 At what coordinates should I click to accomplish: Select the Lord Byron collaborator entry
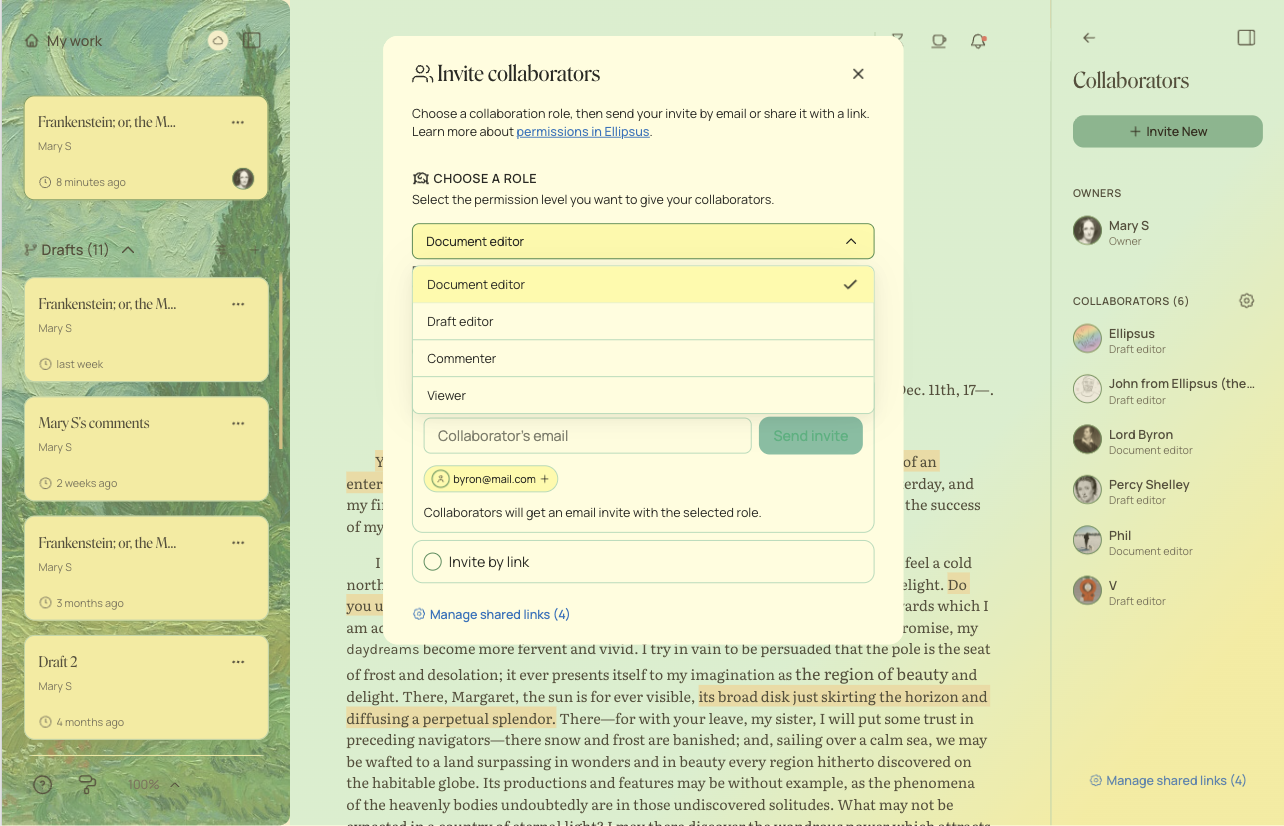pos(1166,440)
